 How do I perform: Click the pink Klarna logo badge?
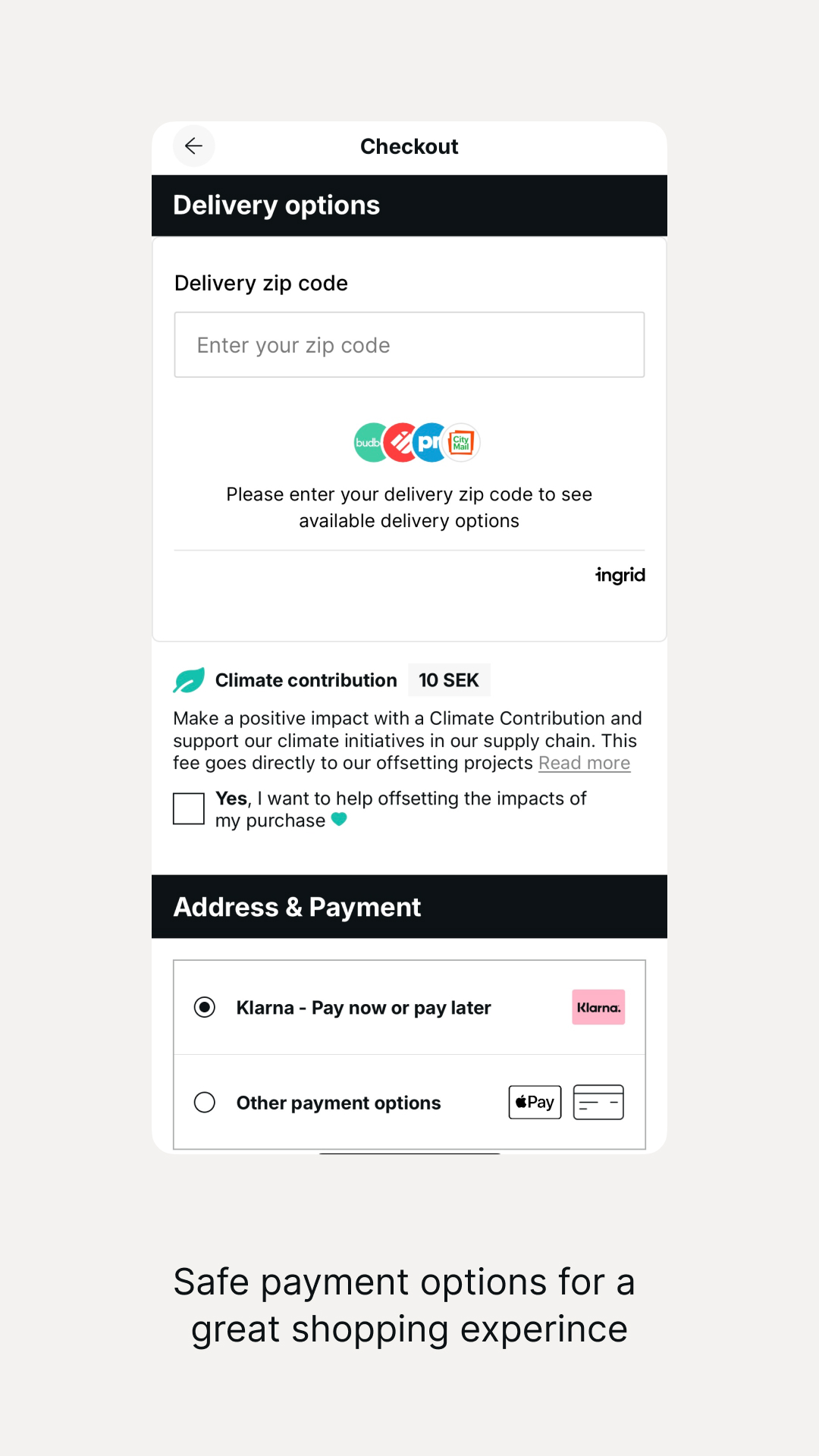(x=598, y=1007)
